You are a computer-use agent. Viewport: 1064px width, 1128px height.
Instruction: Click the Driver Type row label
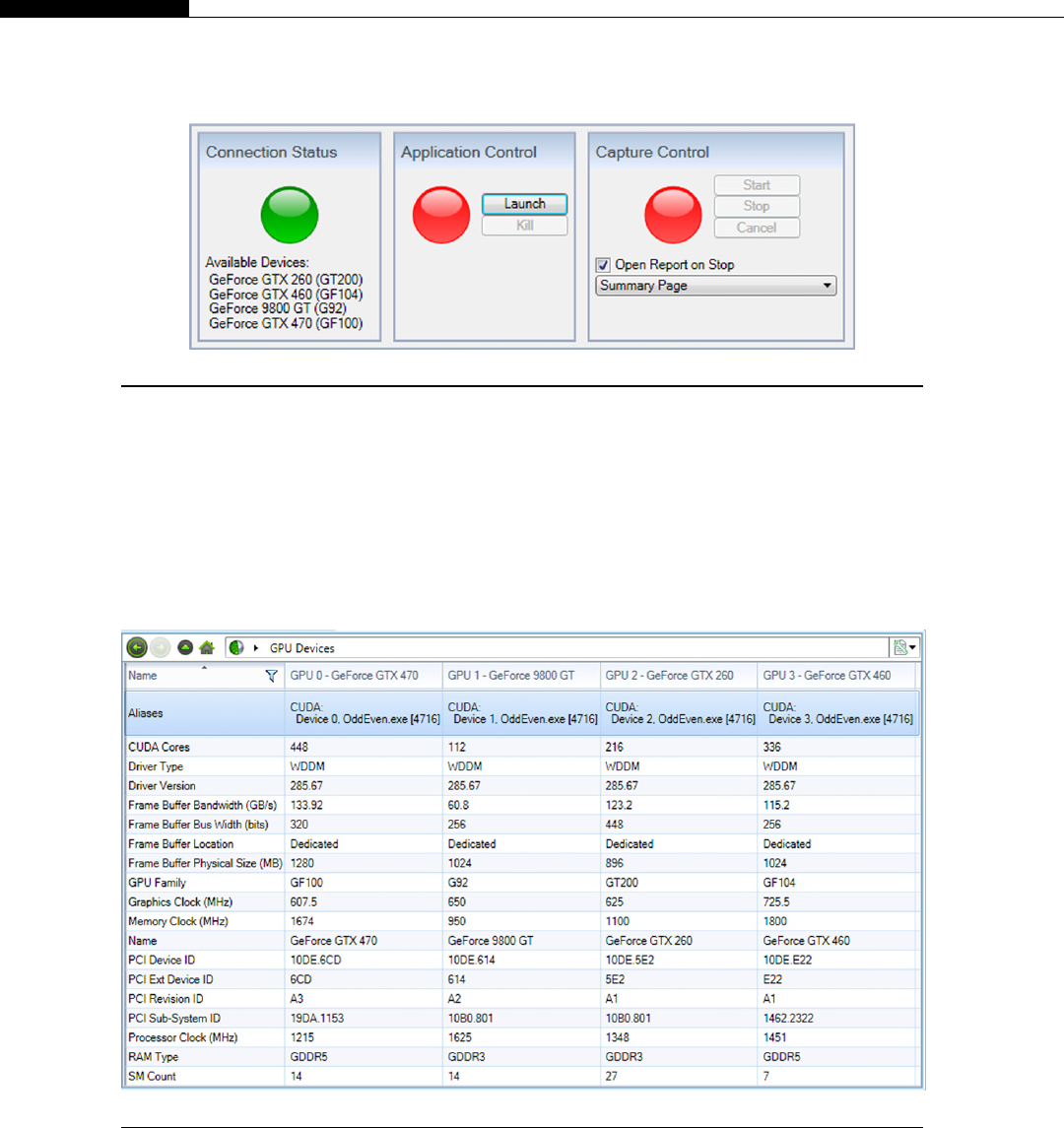tap(156, 766)
